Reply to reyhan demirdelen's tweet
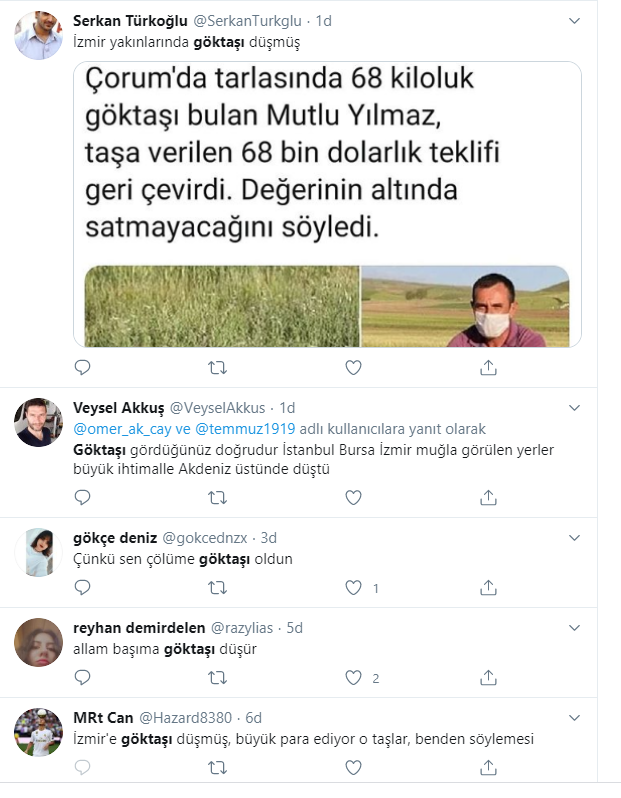The width and height of the screenshot is (621, 798). (82, 678)
